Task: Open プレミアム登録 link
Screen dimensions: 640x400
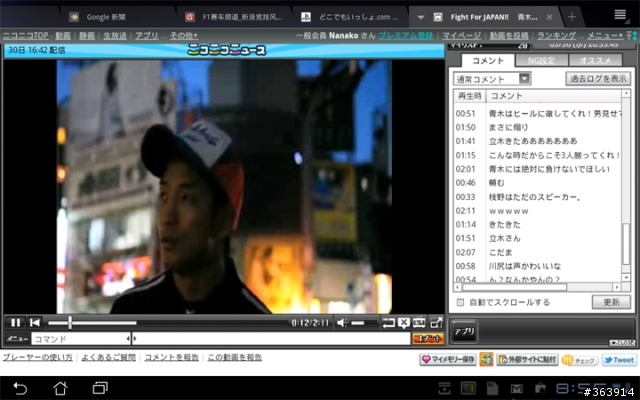Action: pyautogui.click(x=406, y=36)
